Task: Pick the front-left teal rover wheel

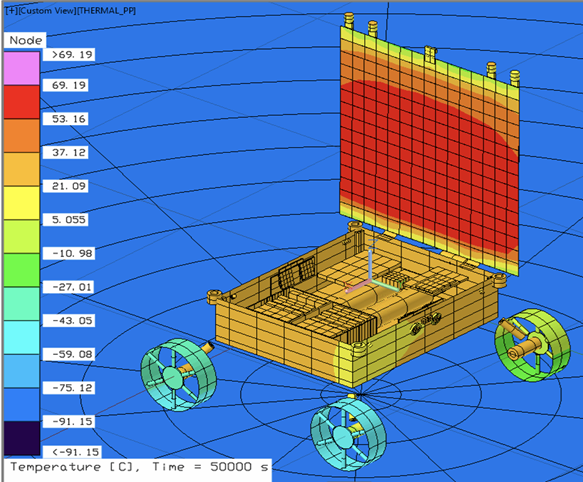Action: pos(178,375)
